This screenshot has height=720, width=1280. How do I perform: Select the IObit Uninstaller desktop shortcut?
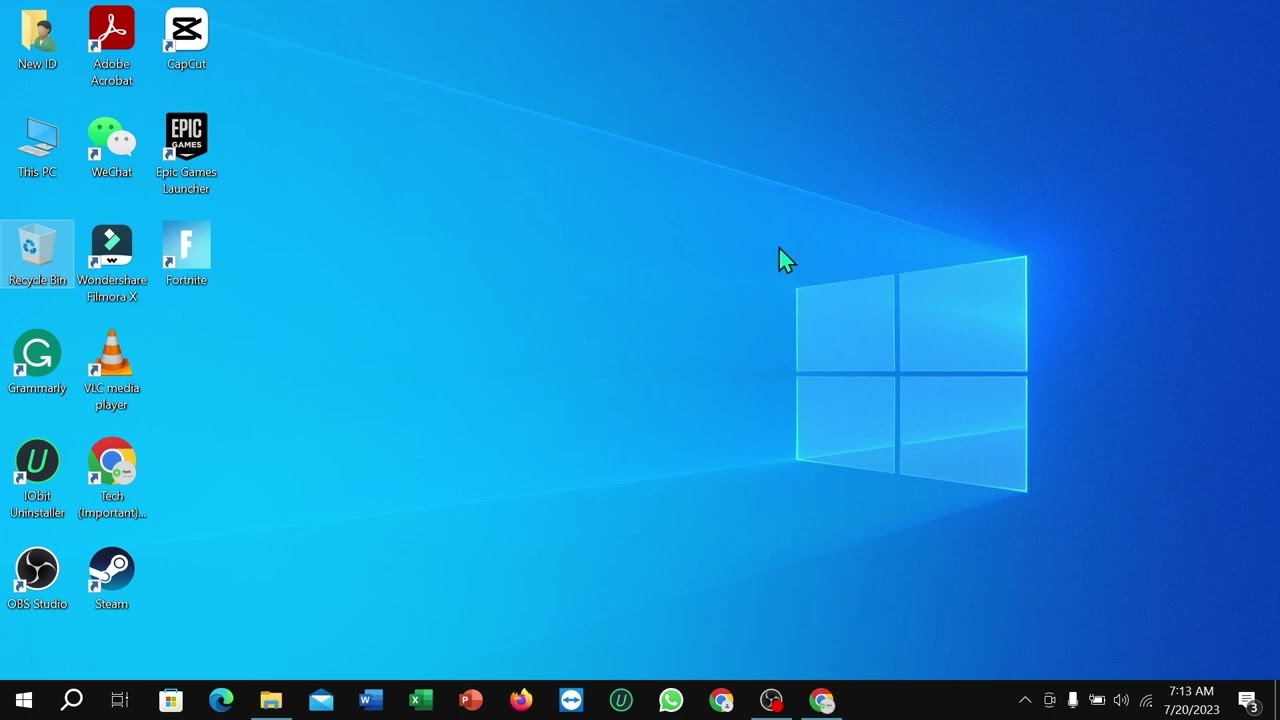coord(37,479)
